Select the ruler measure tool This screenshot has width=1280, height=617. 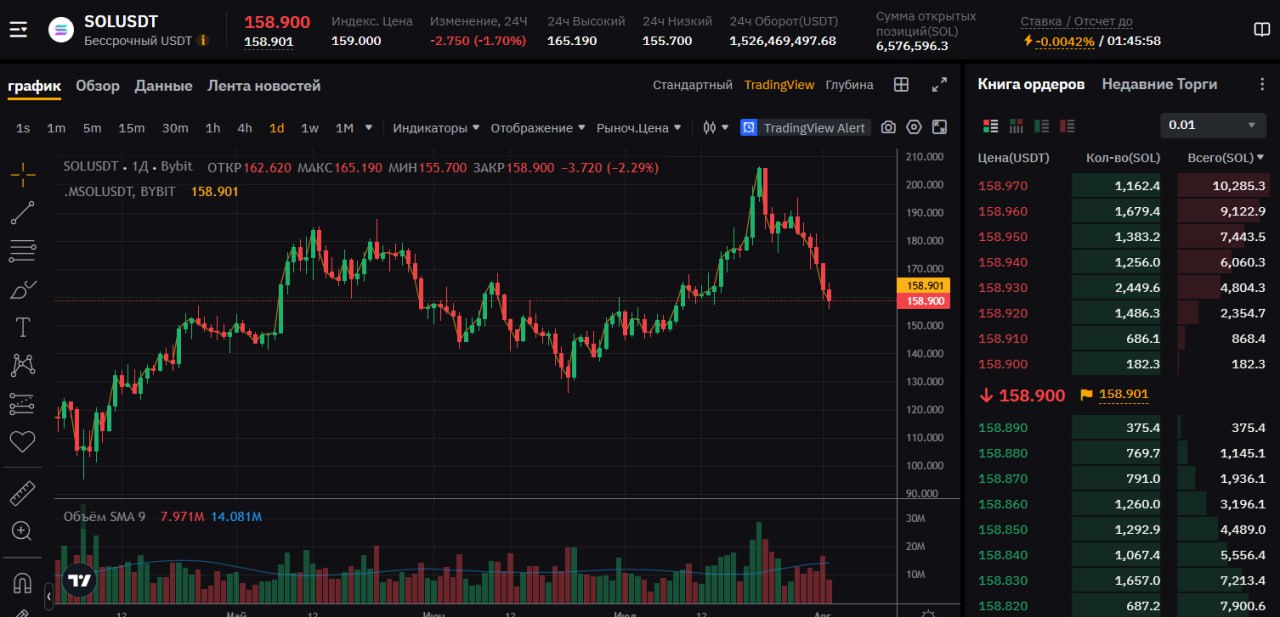[22, 493]
